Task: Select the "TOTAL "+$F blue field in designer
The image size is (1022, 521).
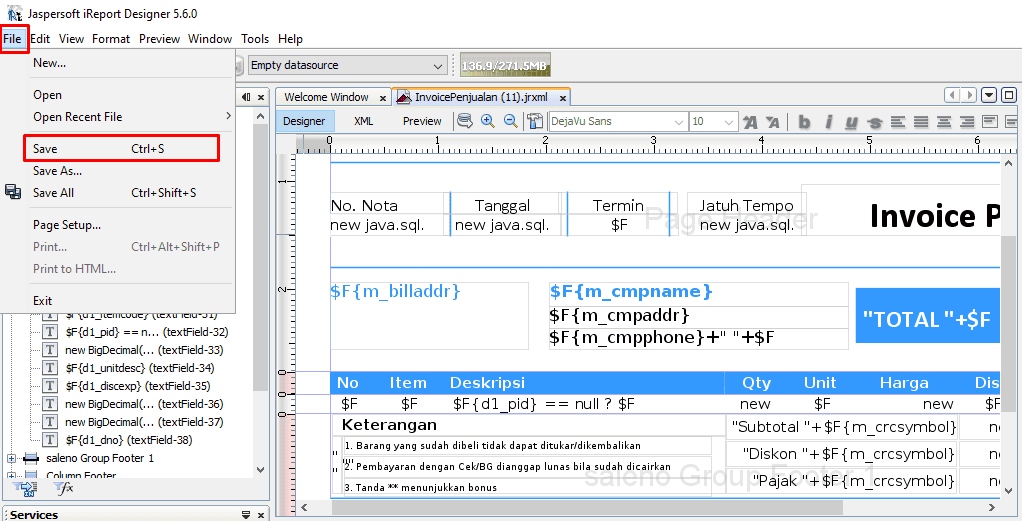Action: [x=927, y=316]
